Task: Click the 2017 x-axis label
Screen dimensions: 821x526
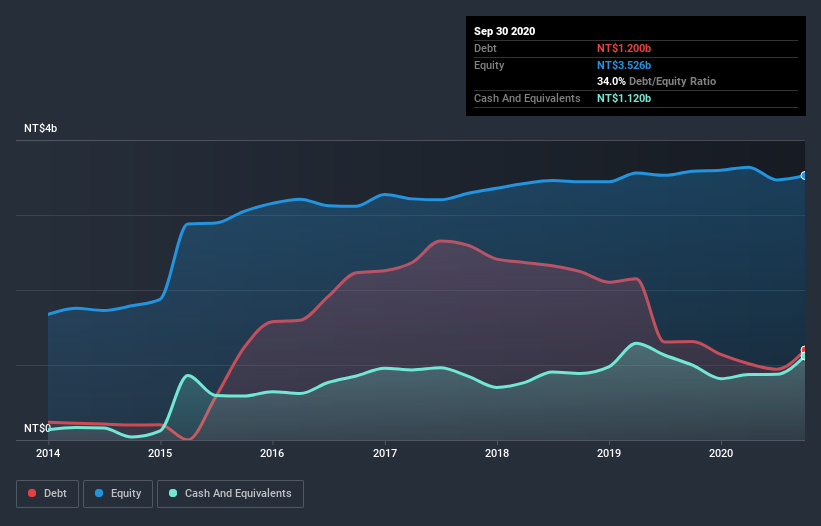Action: pos(385,453)
